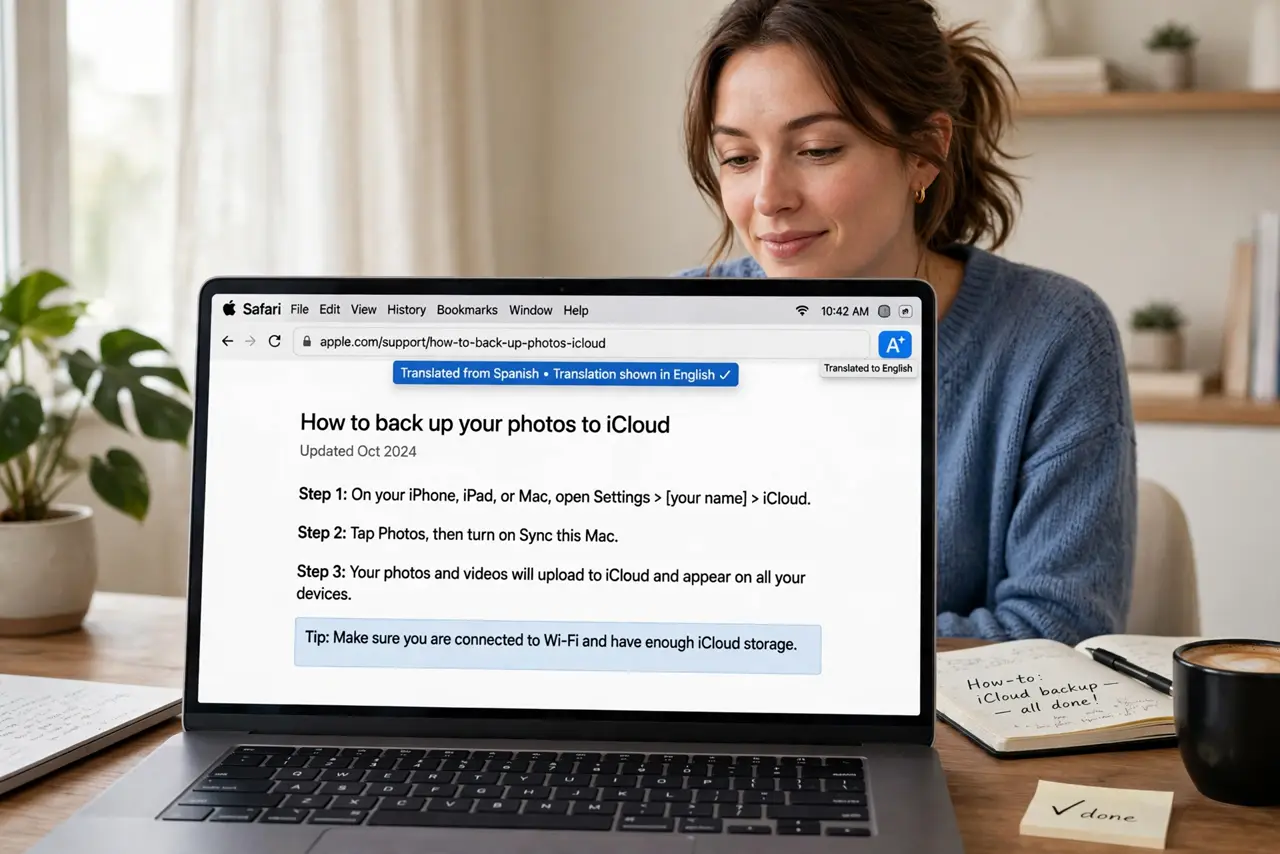Open the Bookmarks menu
Viewport: 1280px width, 854px height.
pos(467,310)
